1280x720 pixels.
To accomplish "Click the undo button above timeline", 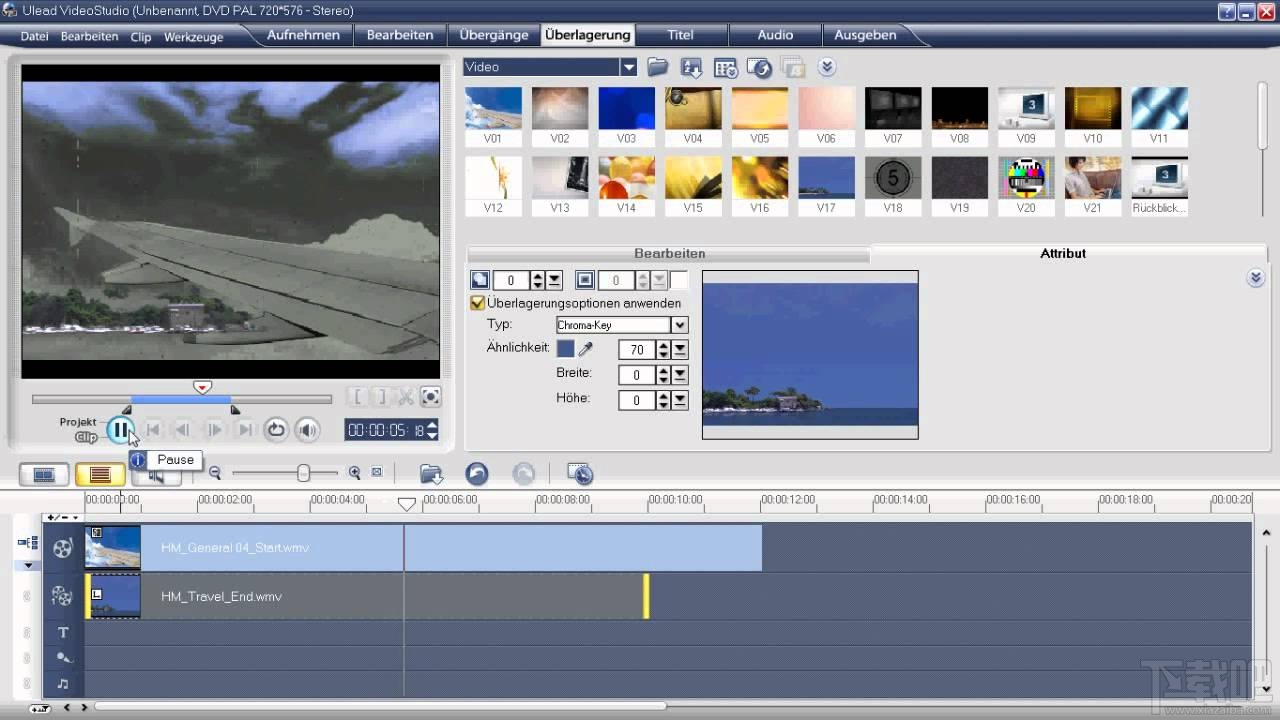I will pos(477,474).
